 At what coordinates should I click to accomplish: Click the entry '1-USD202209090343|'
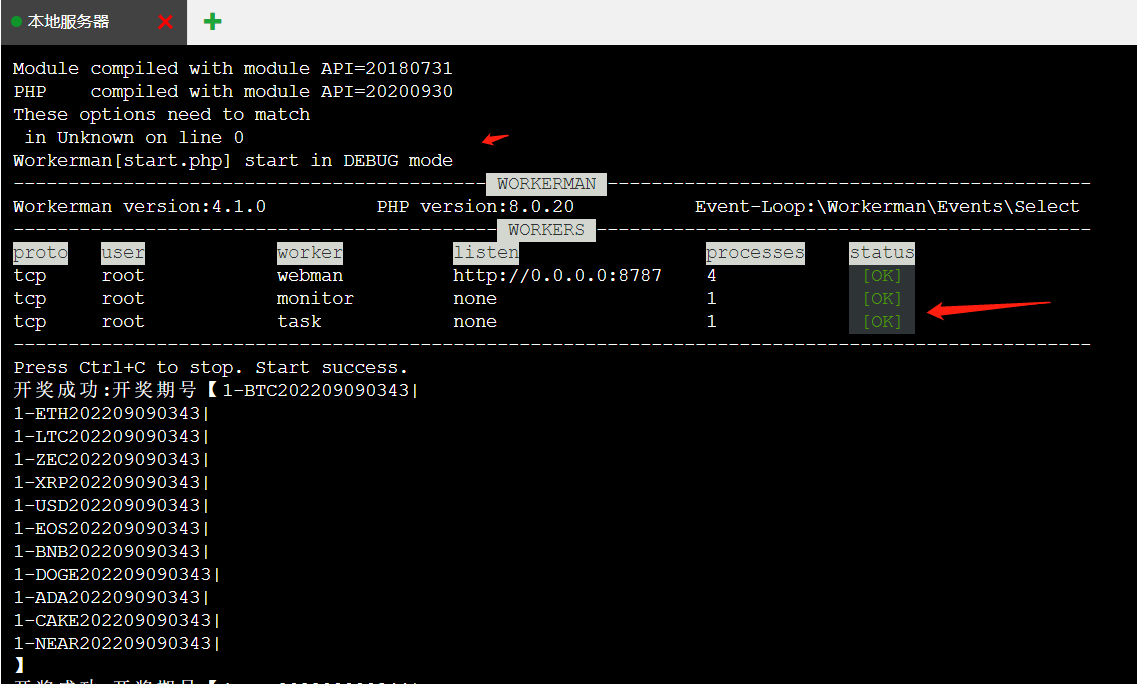coord(112,506)
